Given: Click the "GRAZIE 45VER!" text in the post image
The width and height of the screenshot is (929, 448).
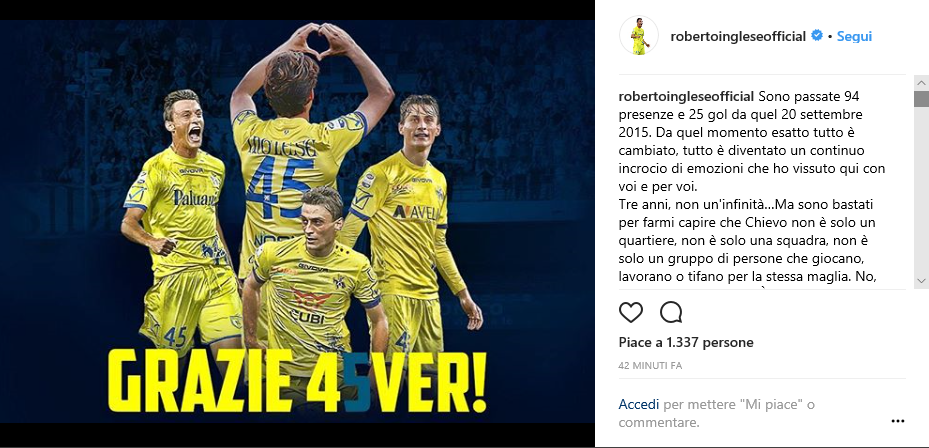Looking at the screenshot, I should (297, 382).
